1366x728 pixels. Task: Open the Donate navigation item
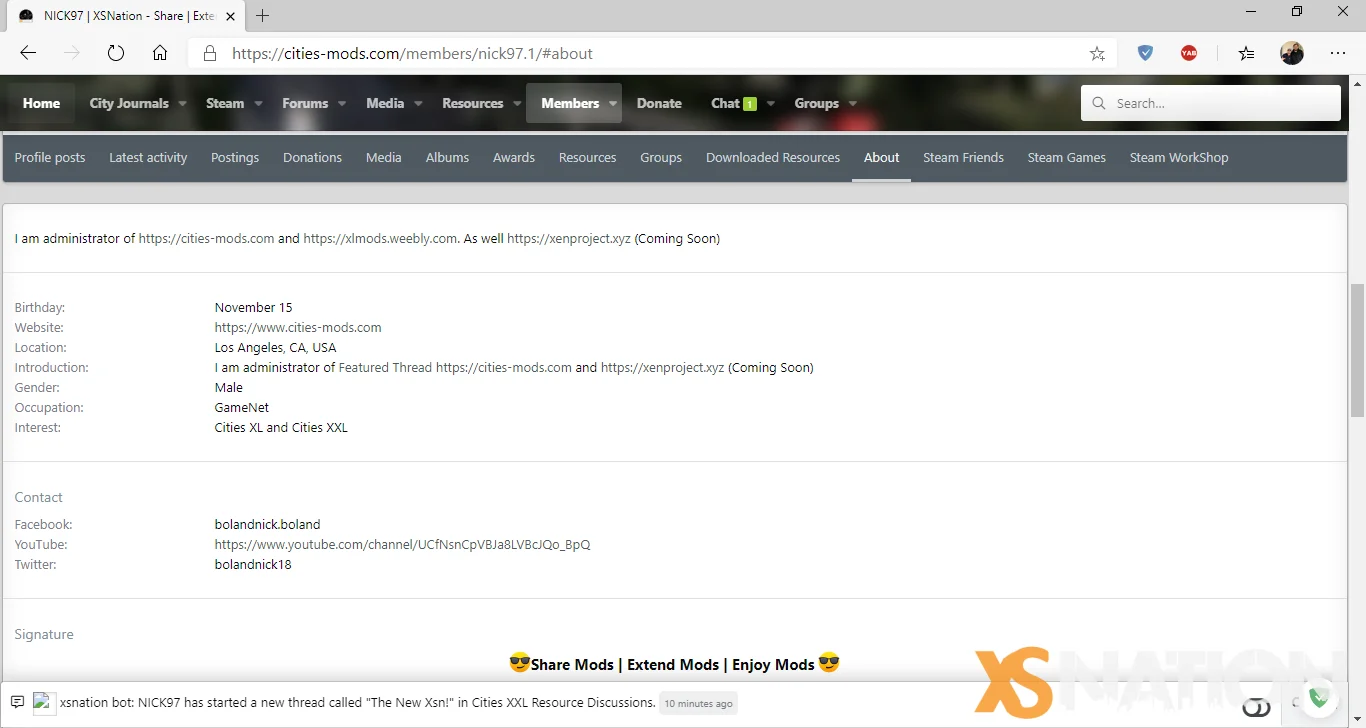click(x=659, y=103)
